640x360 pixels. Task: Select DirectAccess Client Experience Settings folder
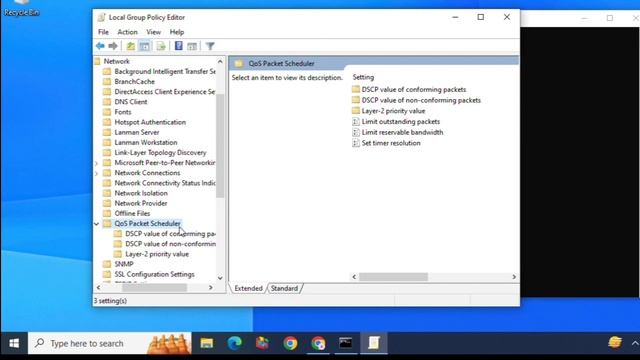point(165,92)
